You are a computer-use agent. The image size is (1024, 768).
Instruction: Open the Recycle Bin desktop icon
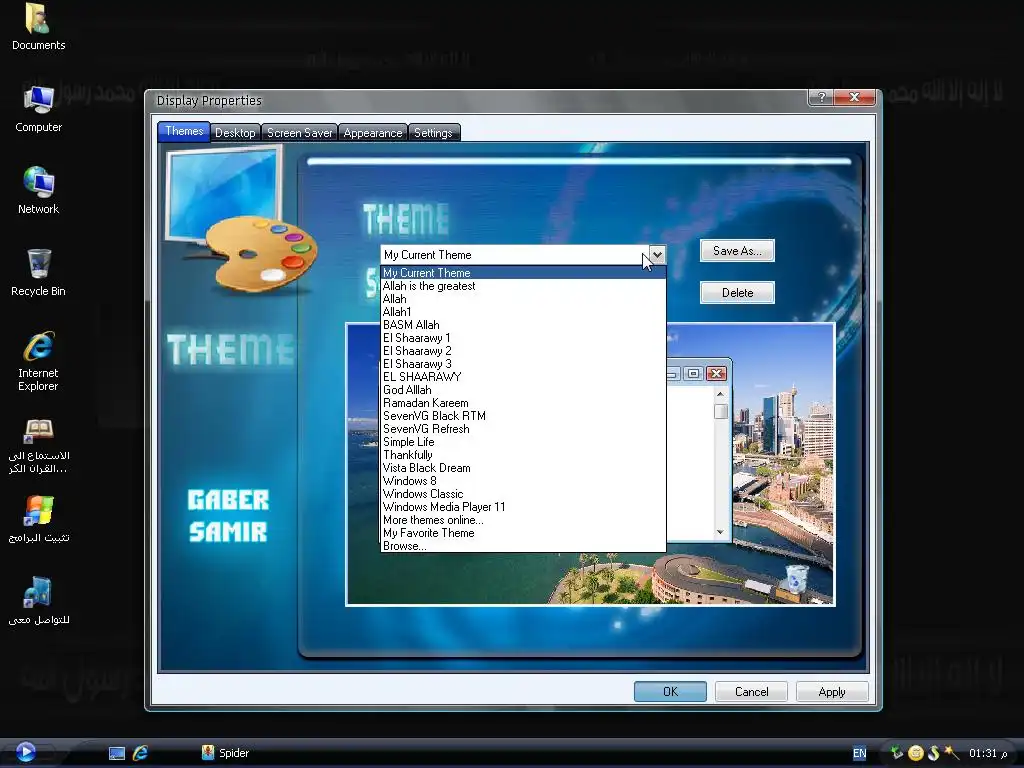click(x=38, y=273)
